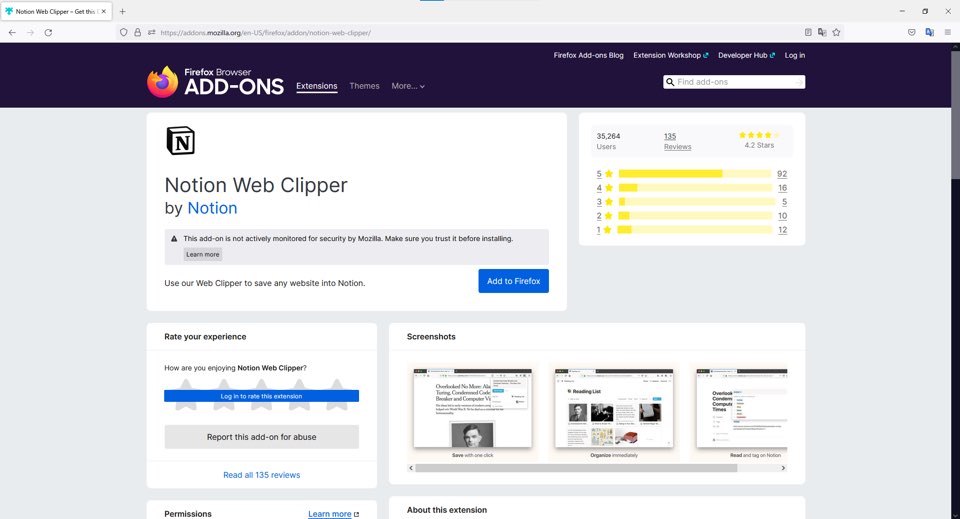The width and height of the screenshot is (960, 519).
Task: Bookmark this page with the star icon
Action: tap(836, 32)
